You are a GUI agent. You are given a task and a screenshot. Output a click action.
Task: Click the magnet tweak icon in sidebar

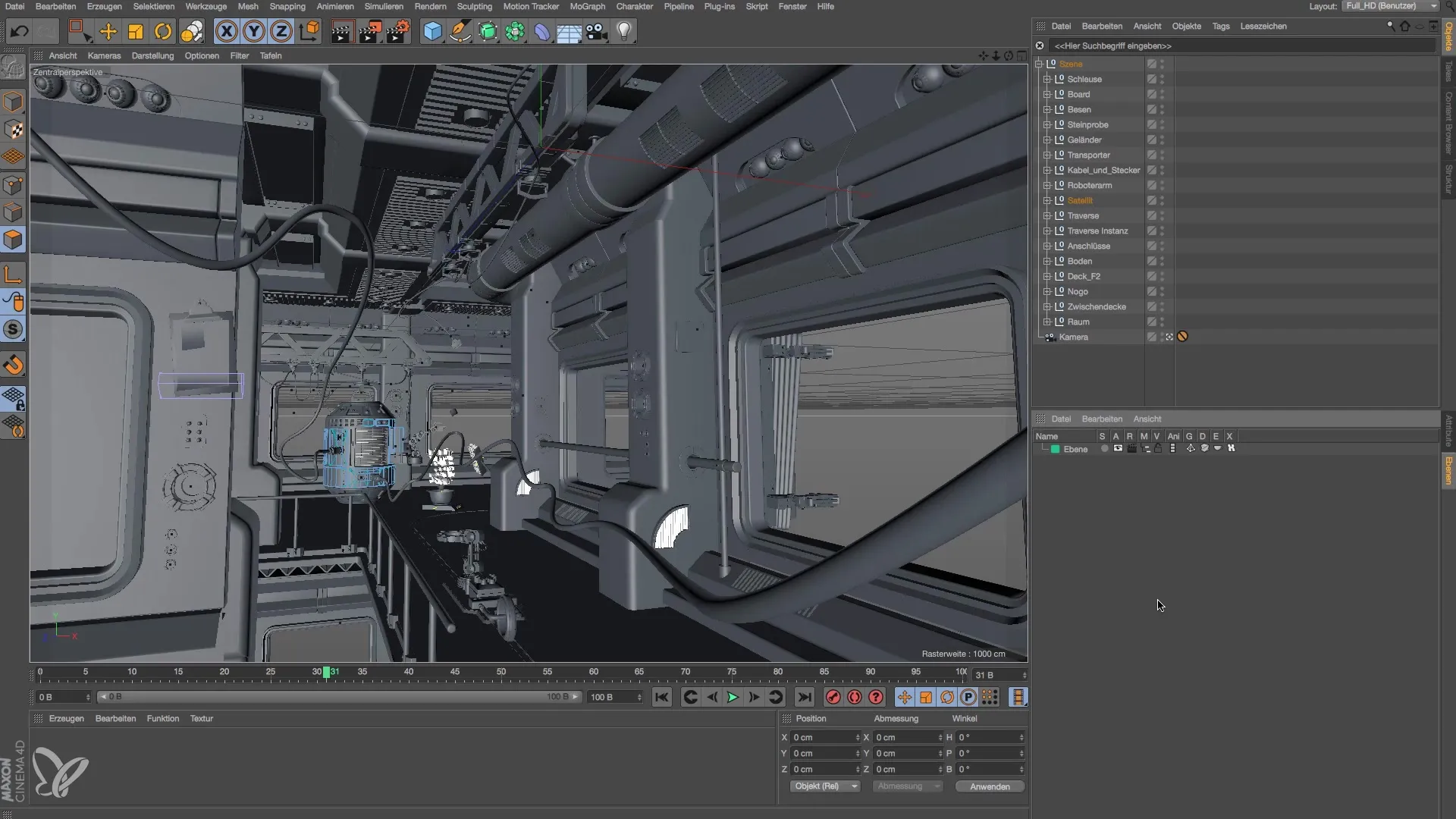coord(14,365)
